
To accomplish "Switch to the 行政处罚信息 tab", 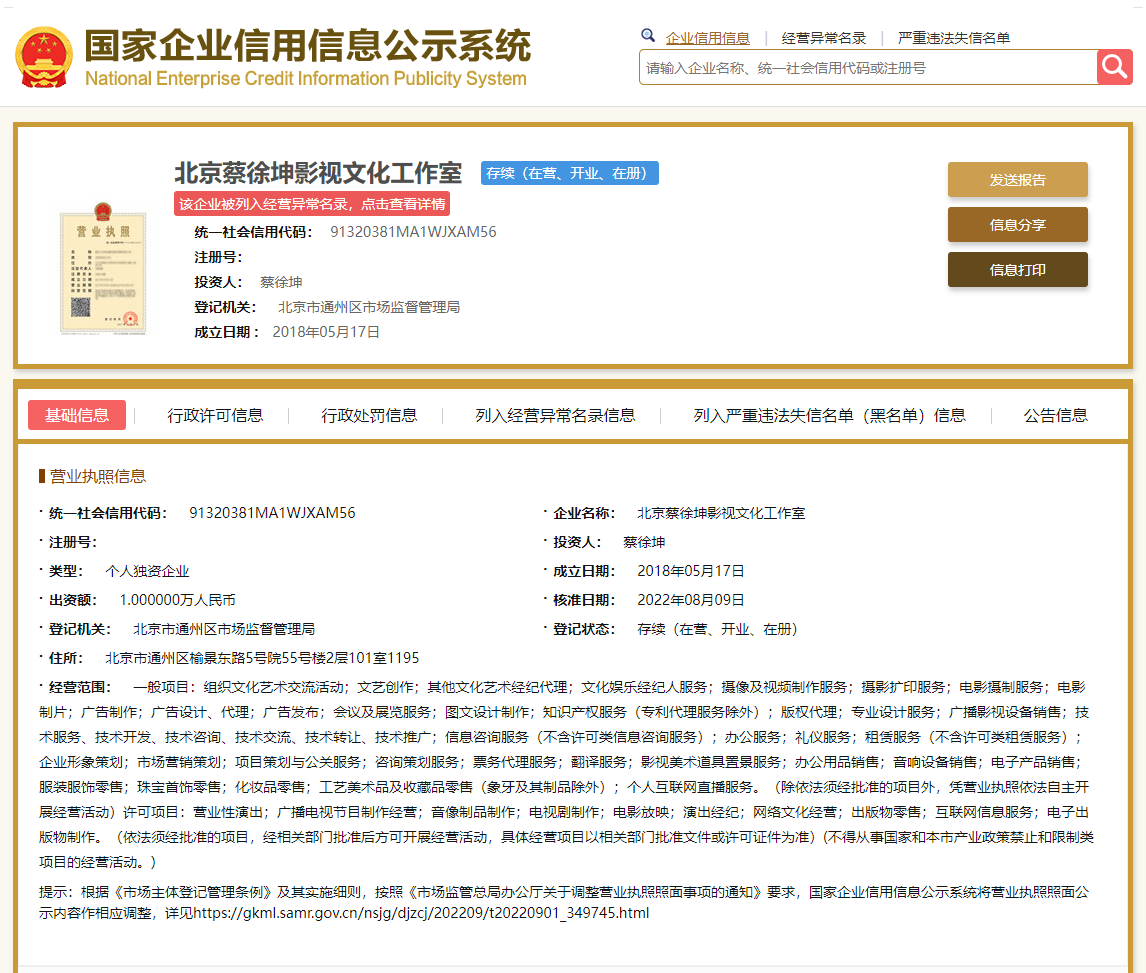I will [x=369, y=415].
